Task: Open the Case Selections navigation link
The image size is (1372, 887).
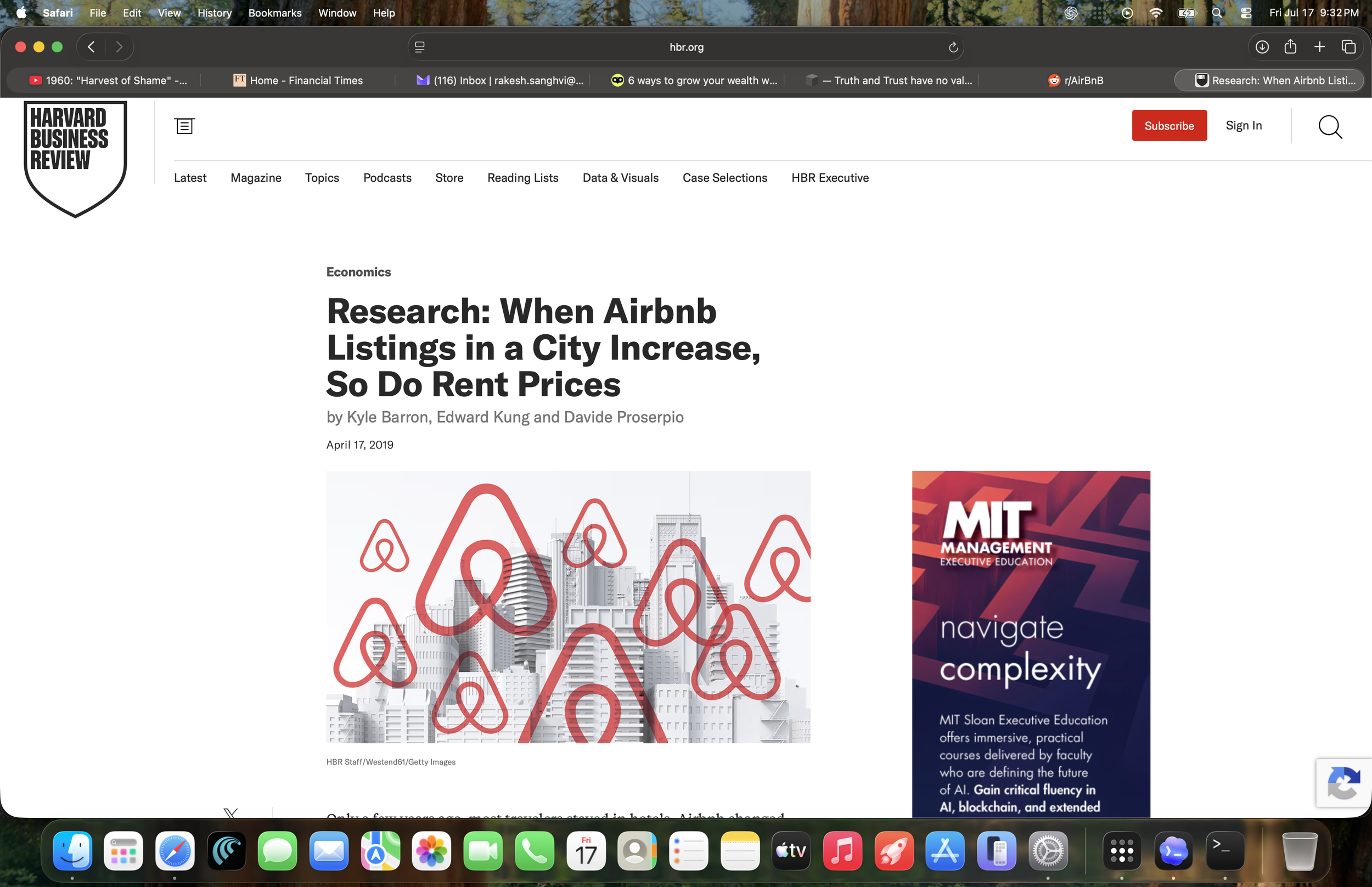Action: tap(725, 178)
